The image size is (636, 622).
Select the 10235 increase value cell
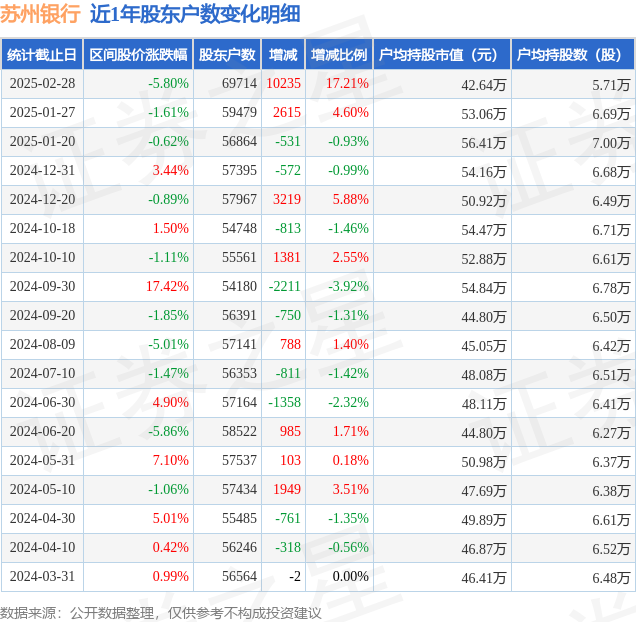tap(284, 84)
